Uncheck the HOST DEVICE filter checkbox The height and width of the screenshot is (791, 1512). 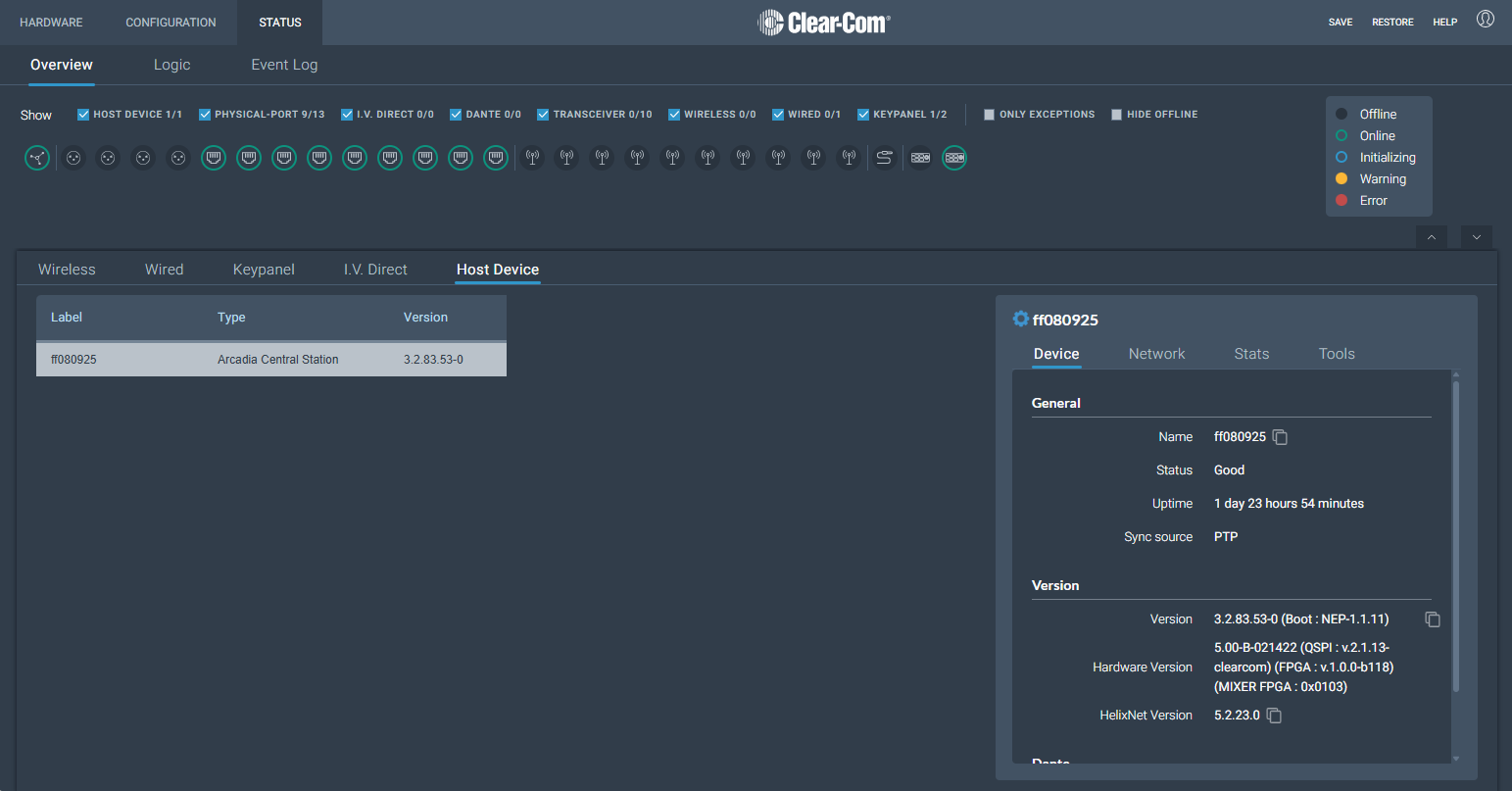pyautogui.click(x=83, y=115)
